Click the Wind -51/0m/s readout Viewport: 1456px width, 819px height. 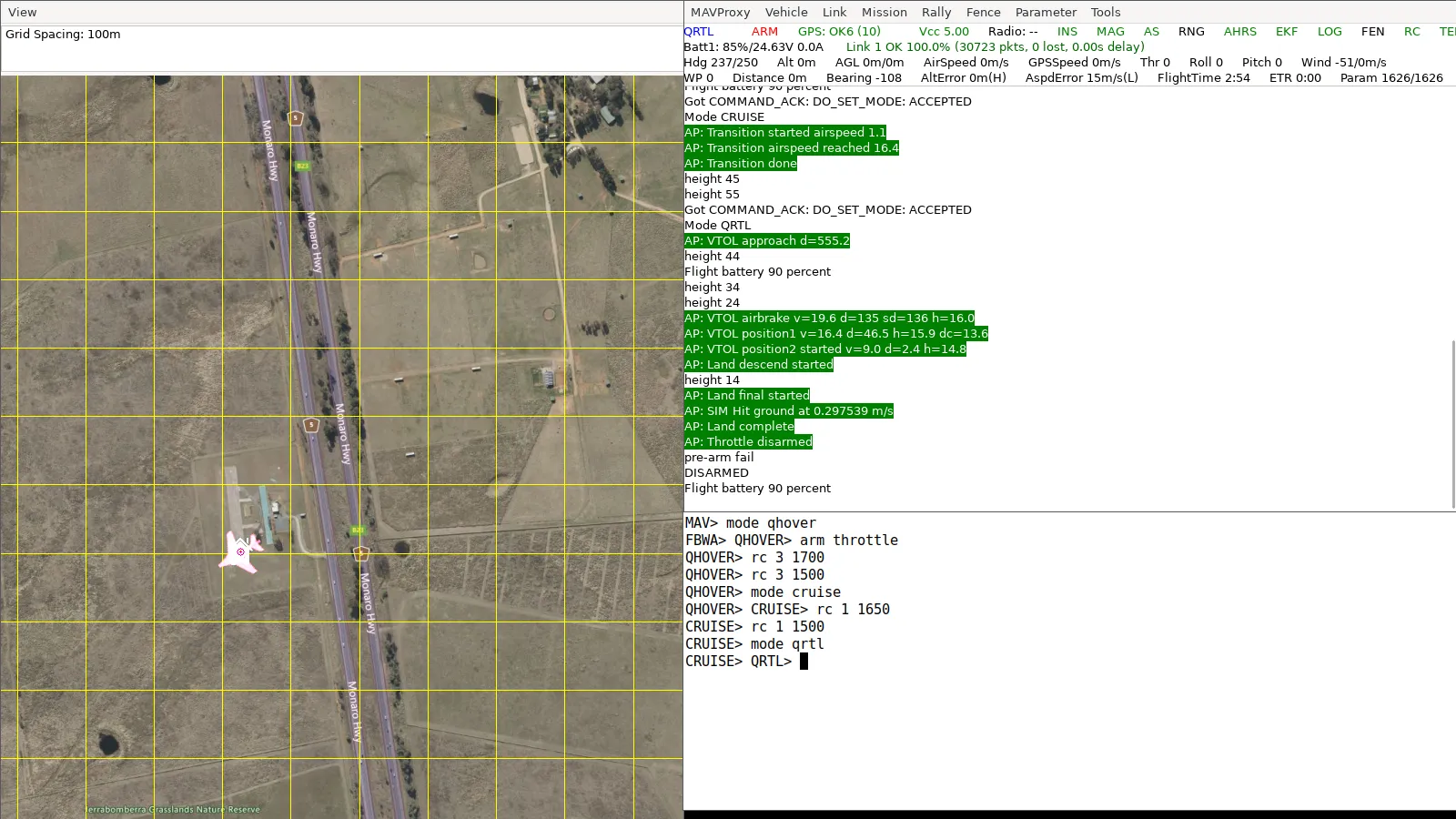pos(1344,62)
